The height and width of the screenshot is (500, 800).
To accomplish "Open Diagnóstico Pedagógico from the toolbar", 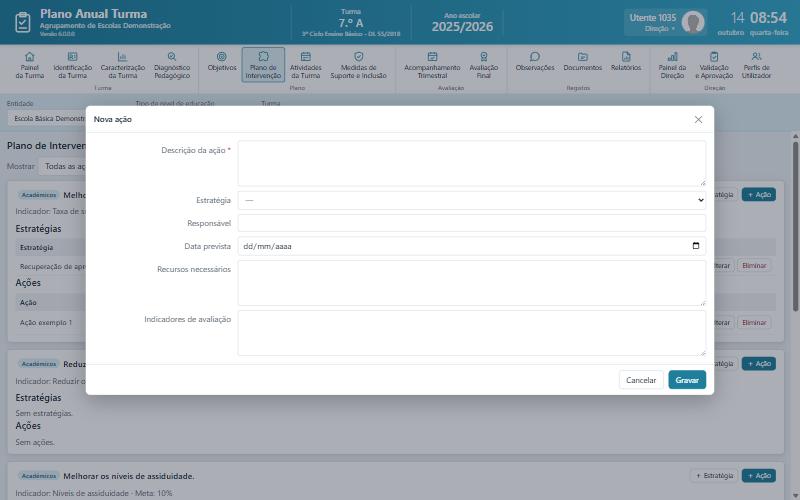I will (x=172, y=65).
